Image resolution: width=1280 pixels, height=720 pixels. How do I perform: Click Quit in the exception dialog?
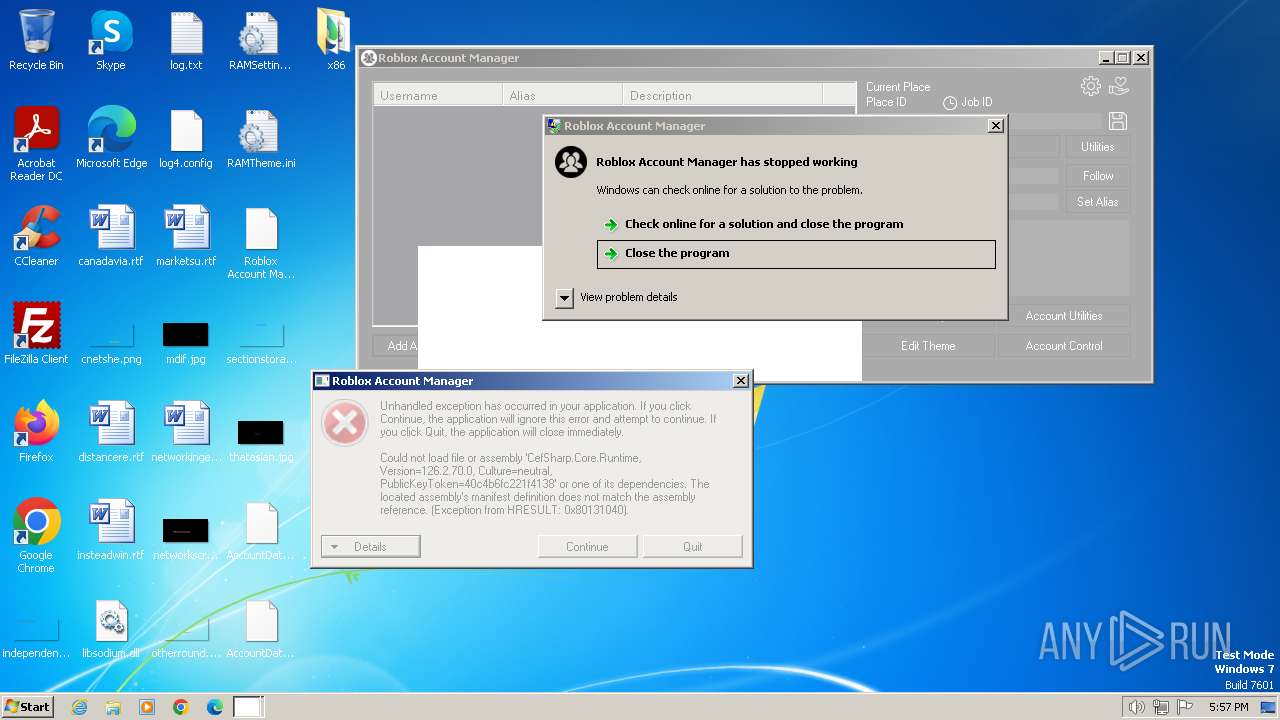tap(693, 547)
